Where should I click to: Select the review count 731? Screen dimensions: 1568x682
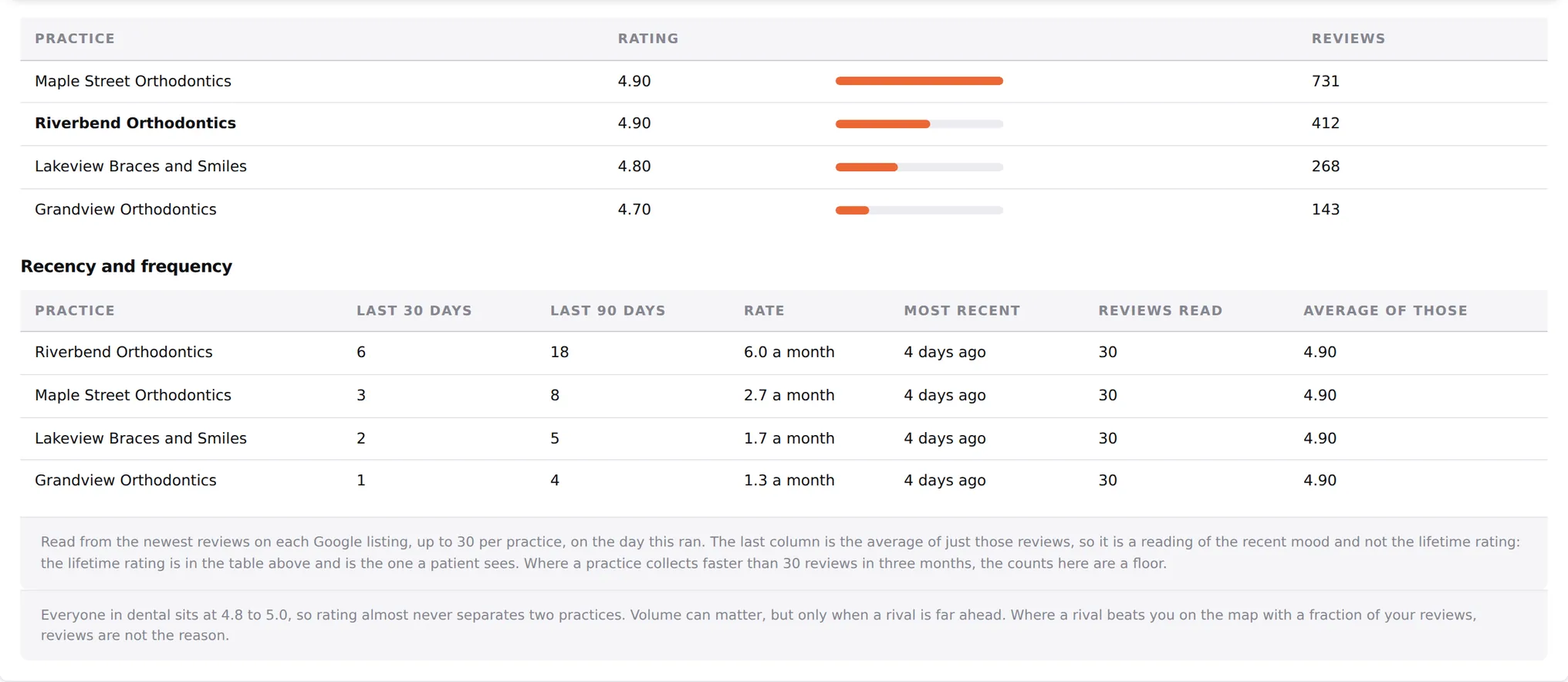point(1325,81)
